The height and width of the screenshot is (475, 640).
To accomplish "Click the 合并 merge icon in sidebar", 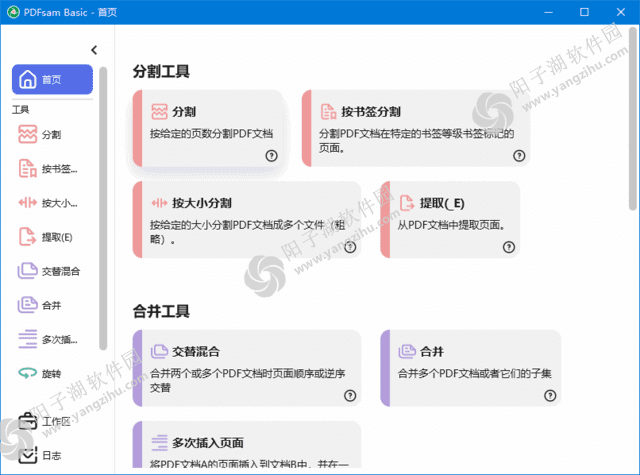I will [x=27, y=305].
